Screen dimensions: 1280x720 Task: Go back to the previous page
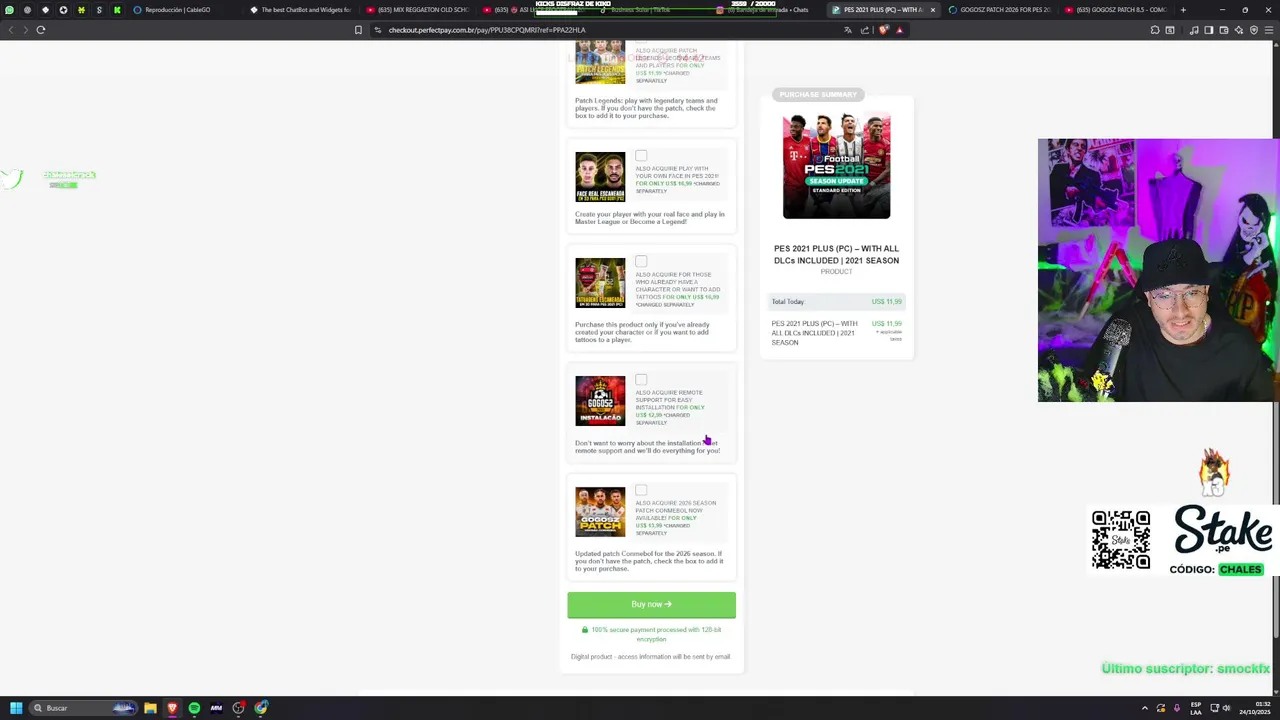(x=11, y=30)
